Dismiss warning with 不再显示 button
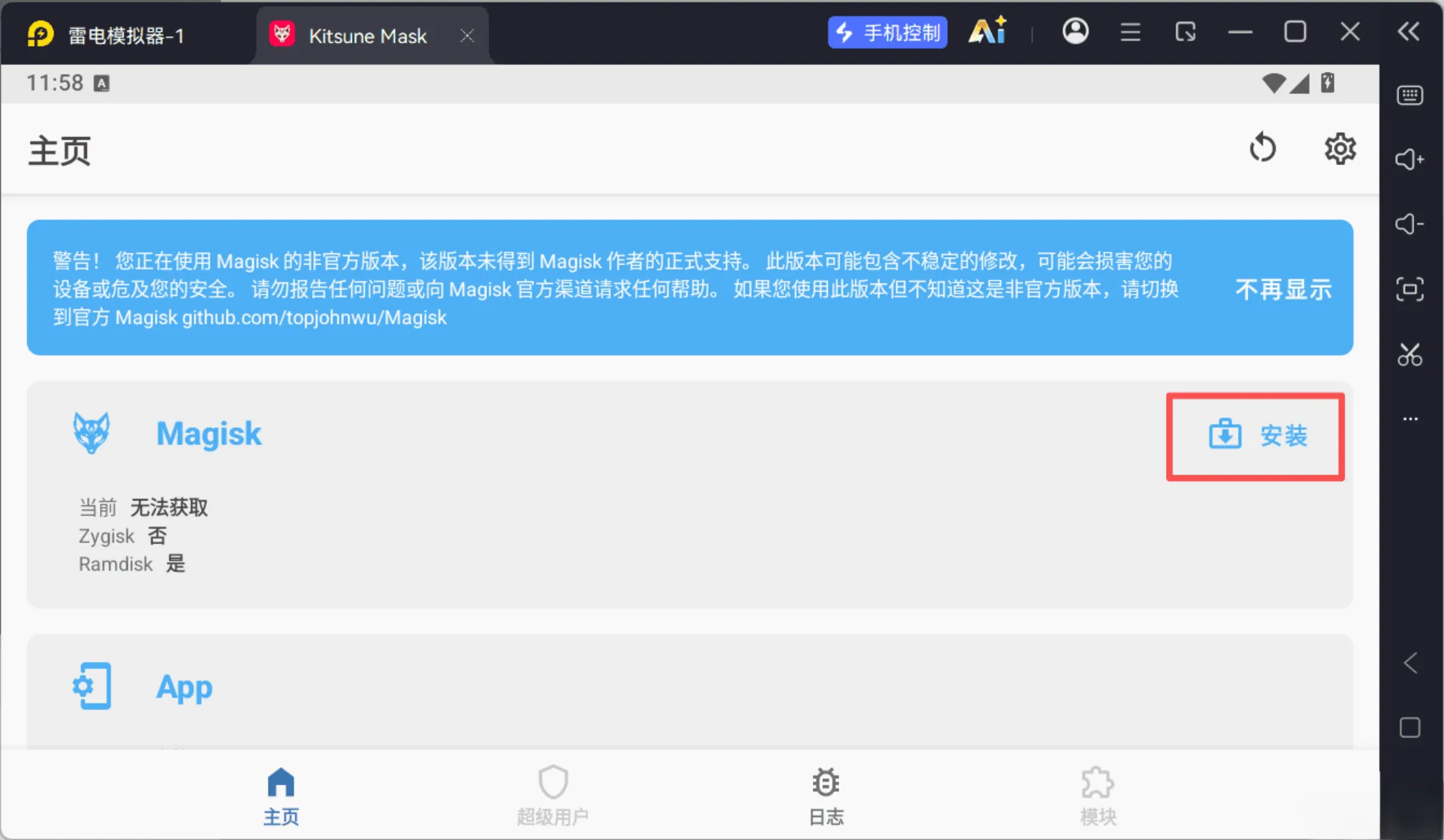 point(1283,289)
